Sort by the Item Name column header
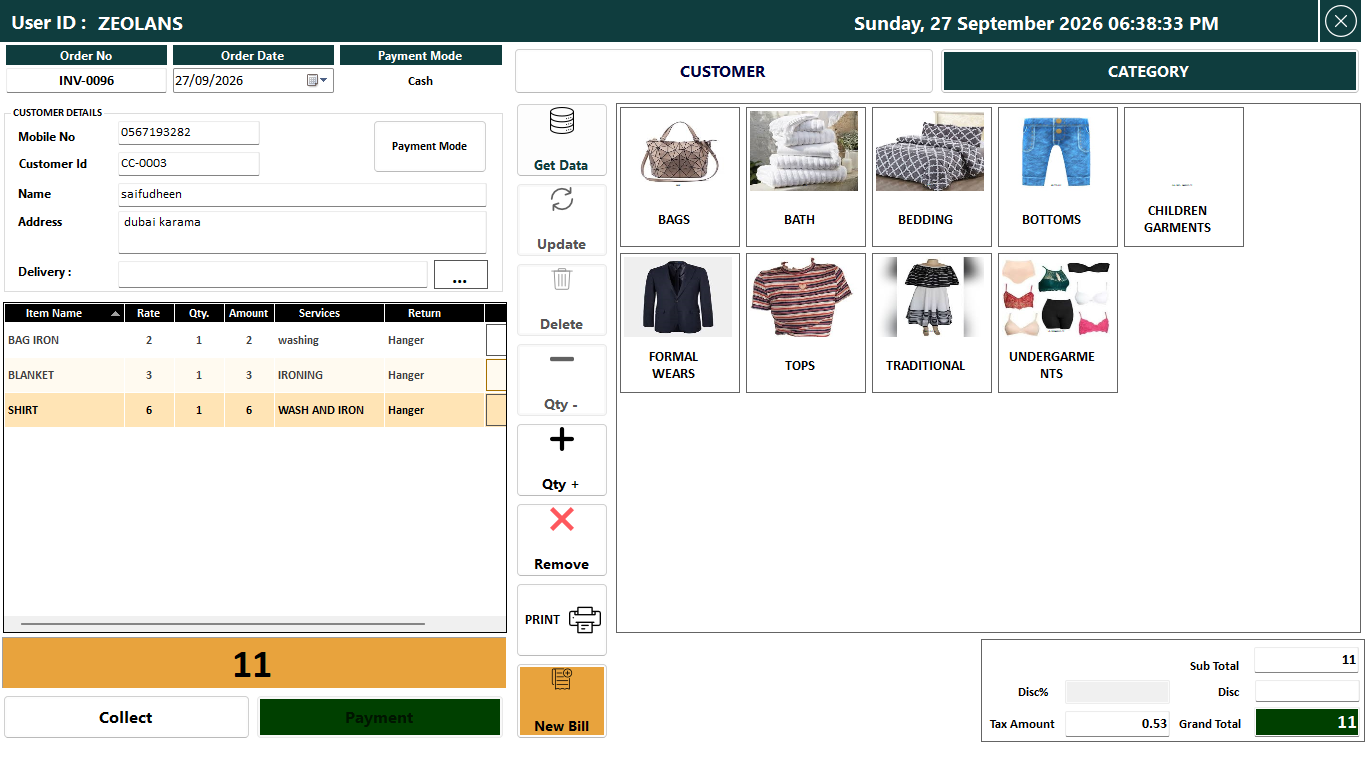The image size is (1366, 768). 65,313
